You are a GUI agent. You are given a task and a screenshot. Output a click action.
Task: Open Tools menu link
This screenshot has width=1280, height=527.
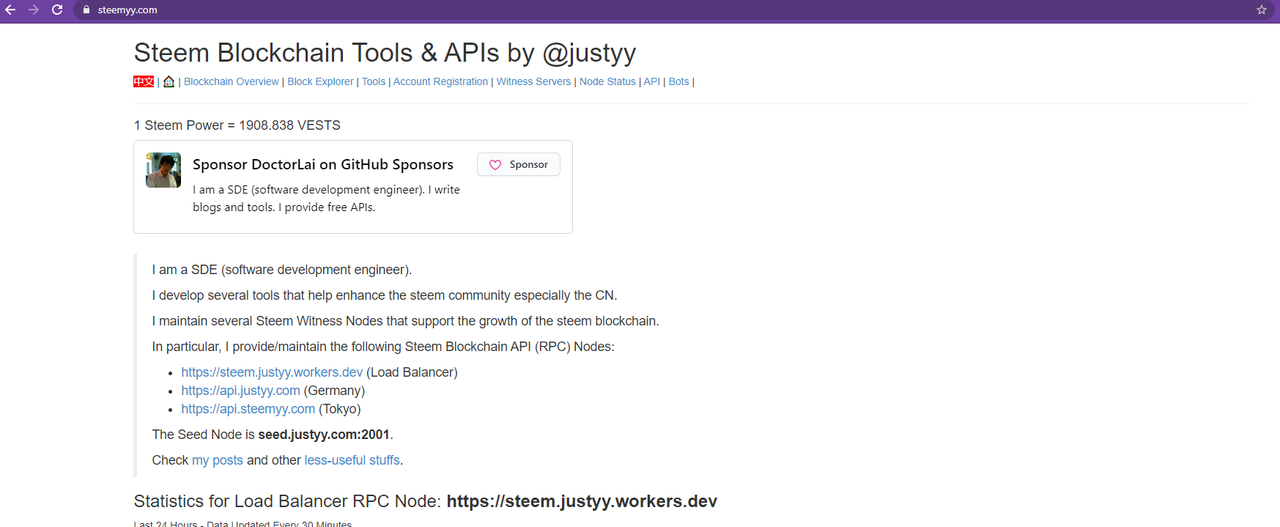tap(373, 82)
